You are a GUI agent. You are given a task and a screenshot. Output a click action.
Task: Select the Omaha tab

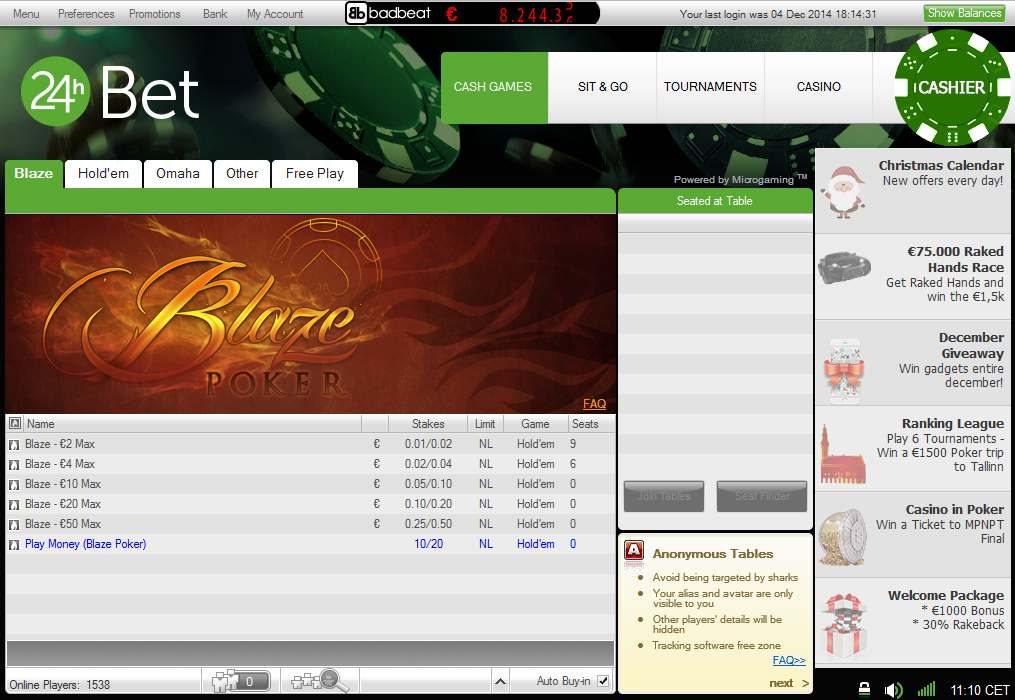(178, 174)
